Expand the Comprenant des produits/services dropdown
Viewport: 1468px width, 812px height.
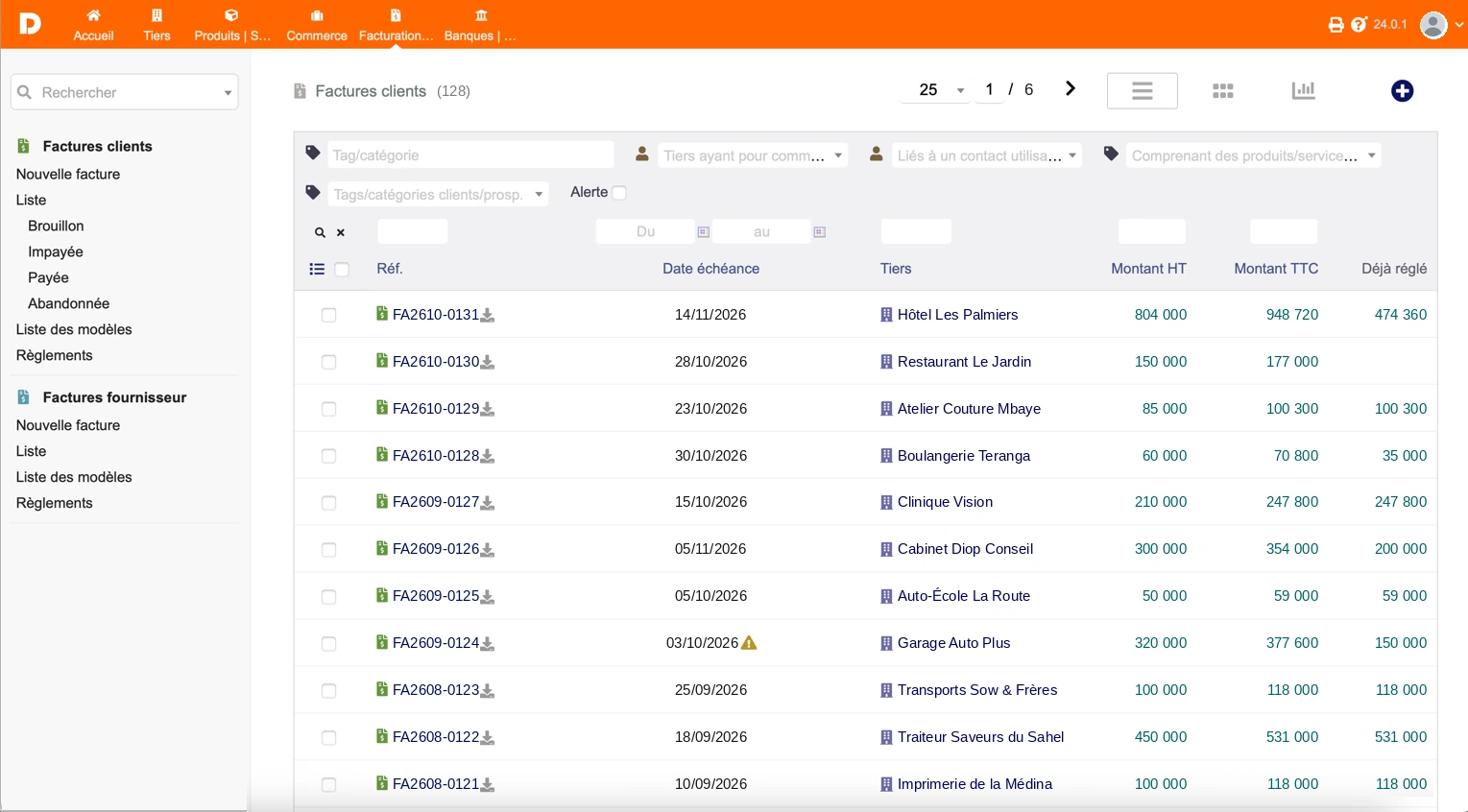pos(1254,155)
